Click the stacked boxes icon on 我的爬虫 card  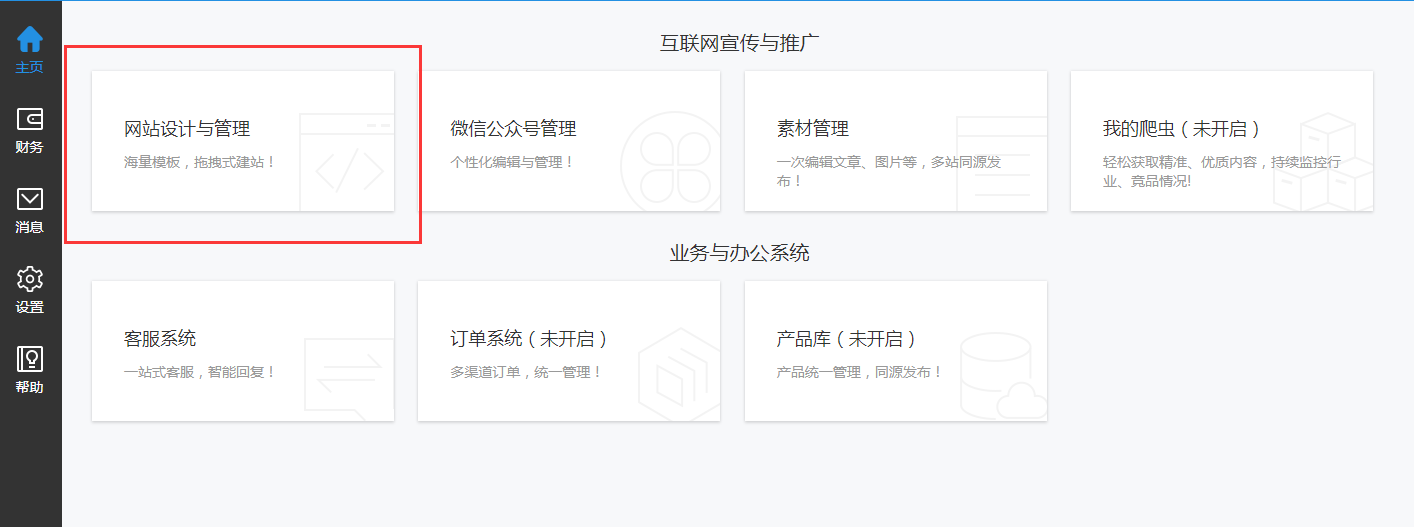(1322, 164)
